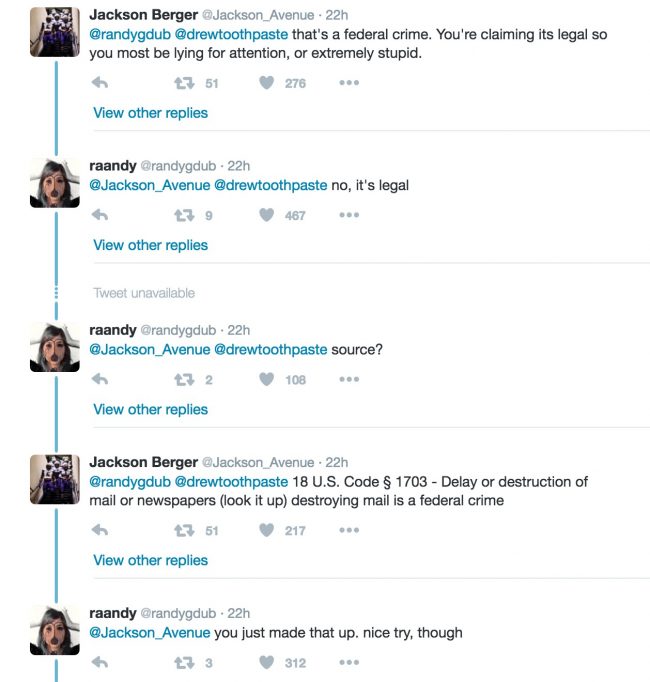Expand View other replies under "no, it's legal"
Viewport: 650px width, 682px height.
[x=151, y=245]
